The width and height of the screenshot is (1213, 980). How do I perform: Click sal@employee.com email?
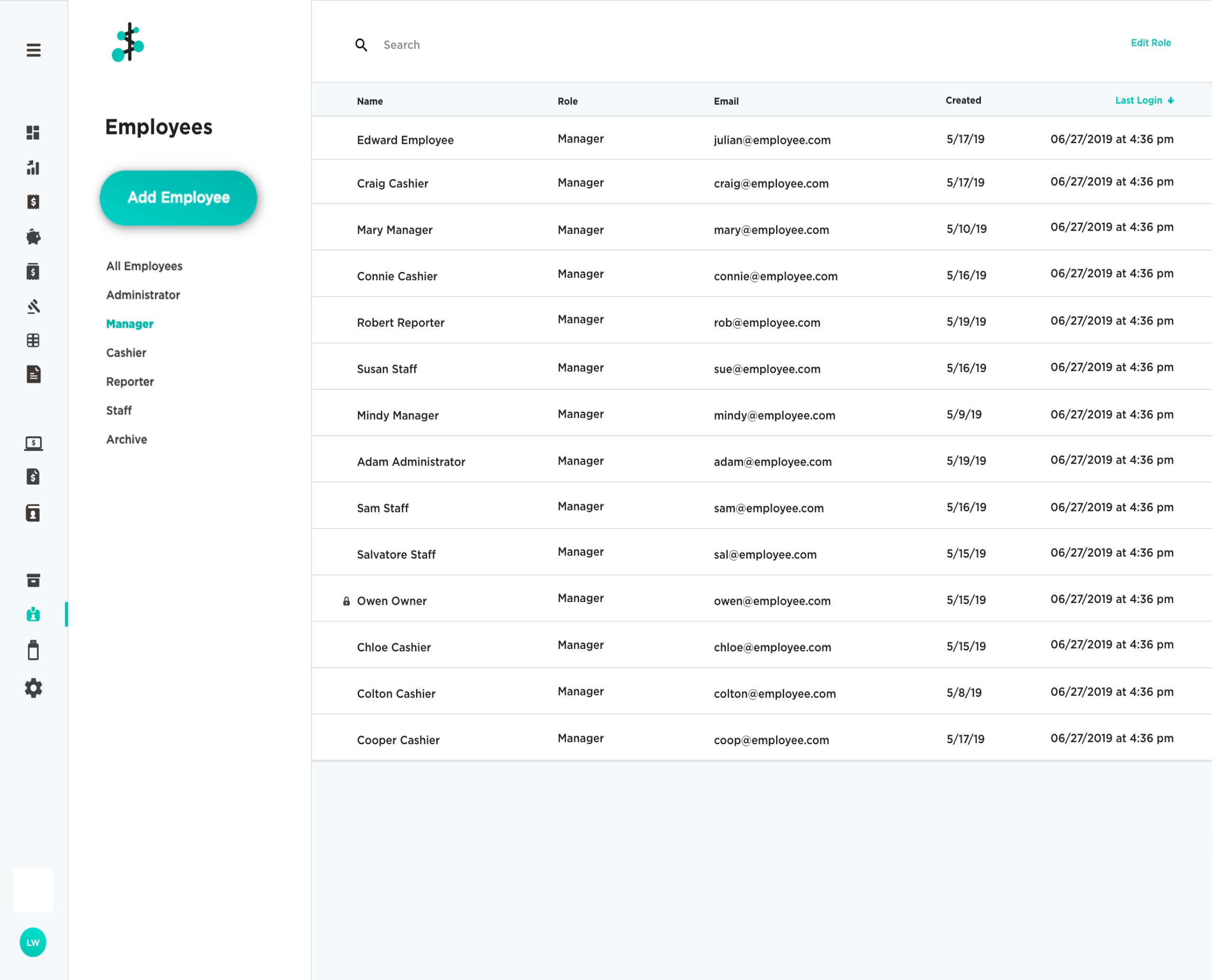tap(765, 554)
